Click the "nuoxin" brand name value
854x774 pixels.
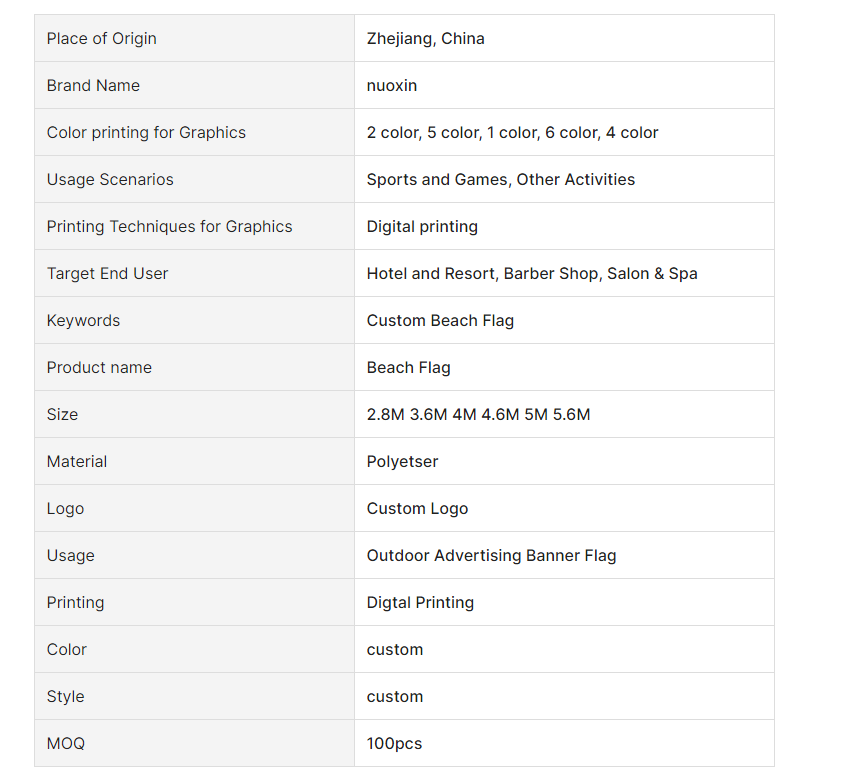392,86
